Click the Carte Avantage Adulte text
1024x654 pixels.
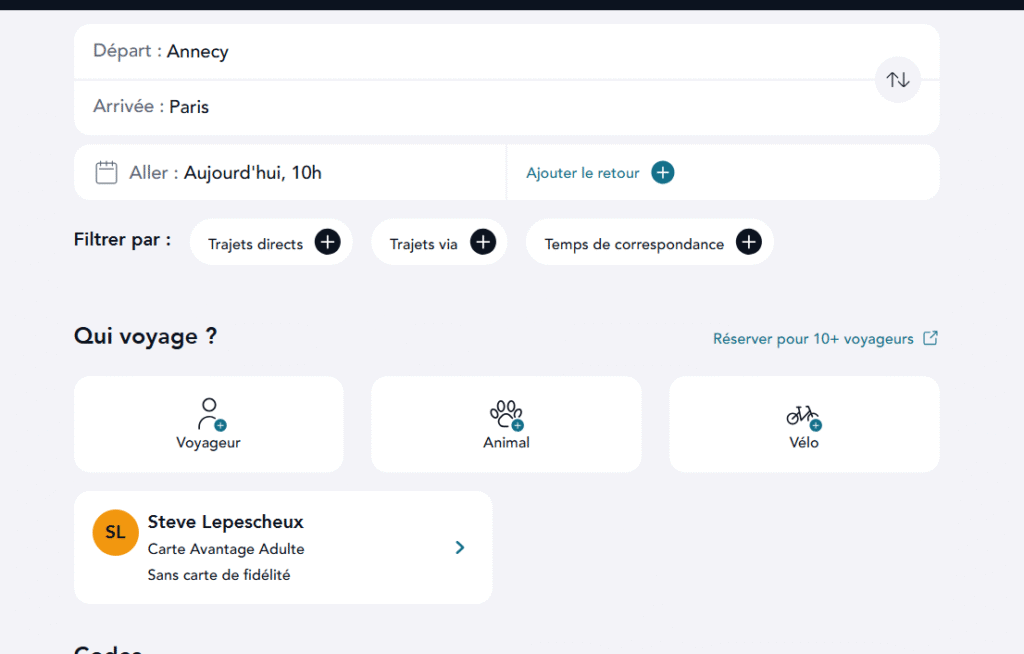click(226, 549)
